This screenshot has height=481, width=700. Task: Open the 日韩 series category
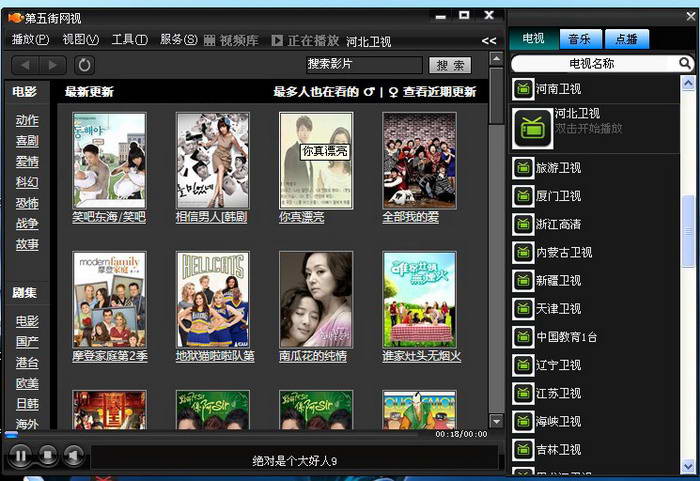coord(27,404)
